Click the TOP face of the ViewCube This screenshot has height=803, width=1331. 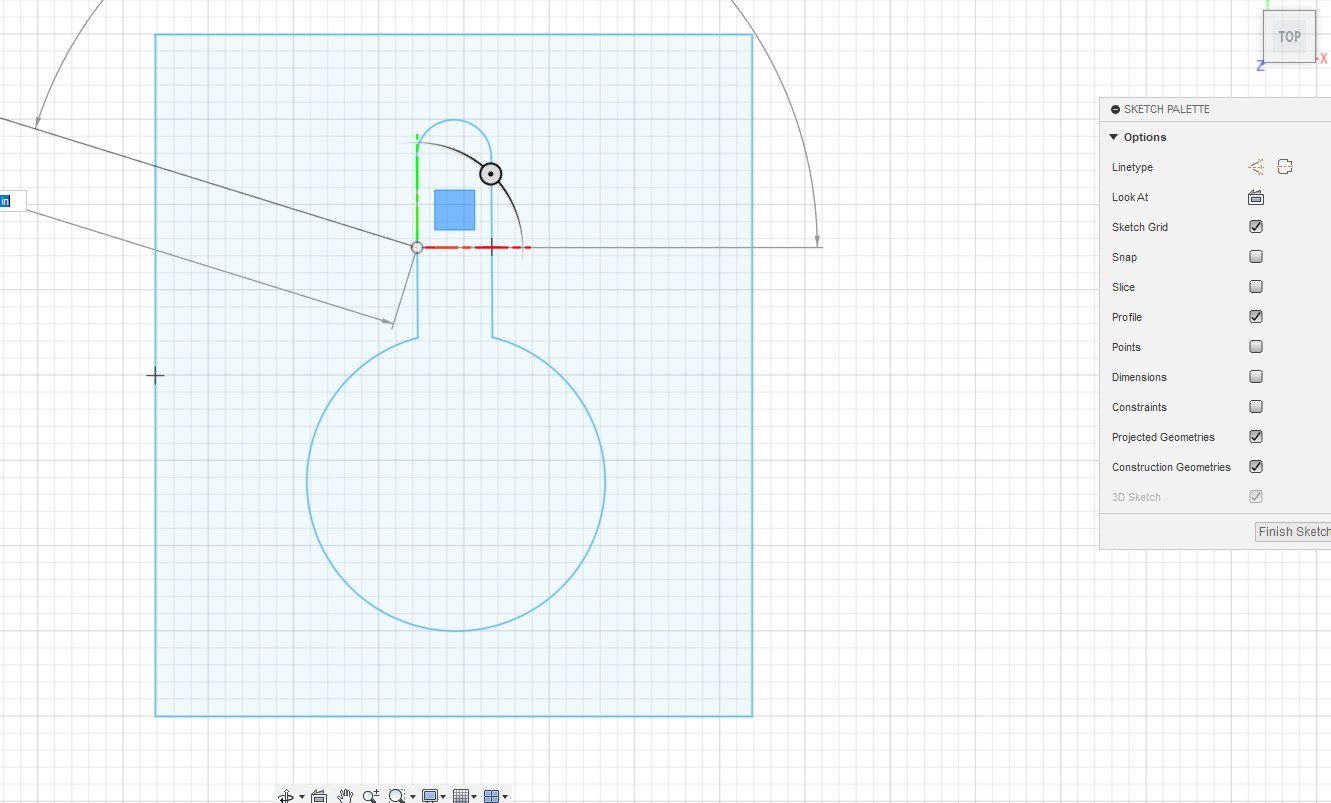[x=1289, y=37]
